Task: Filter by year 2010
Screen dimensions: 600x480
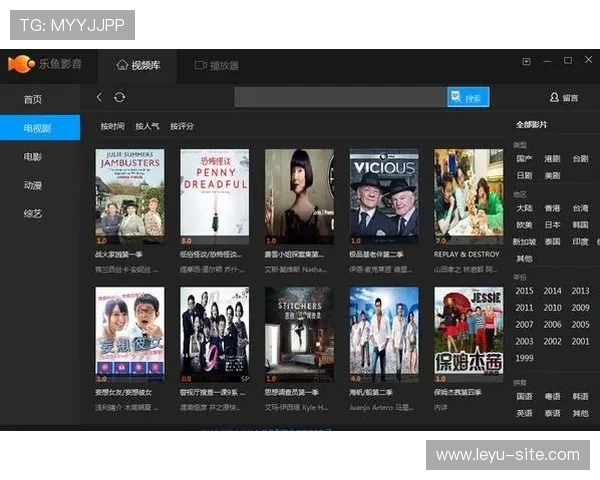Action: pyautogui.click(x=553, y=308)
